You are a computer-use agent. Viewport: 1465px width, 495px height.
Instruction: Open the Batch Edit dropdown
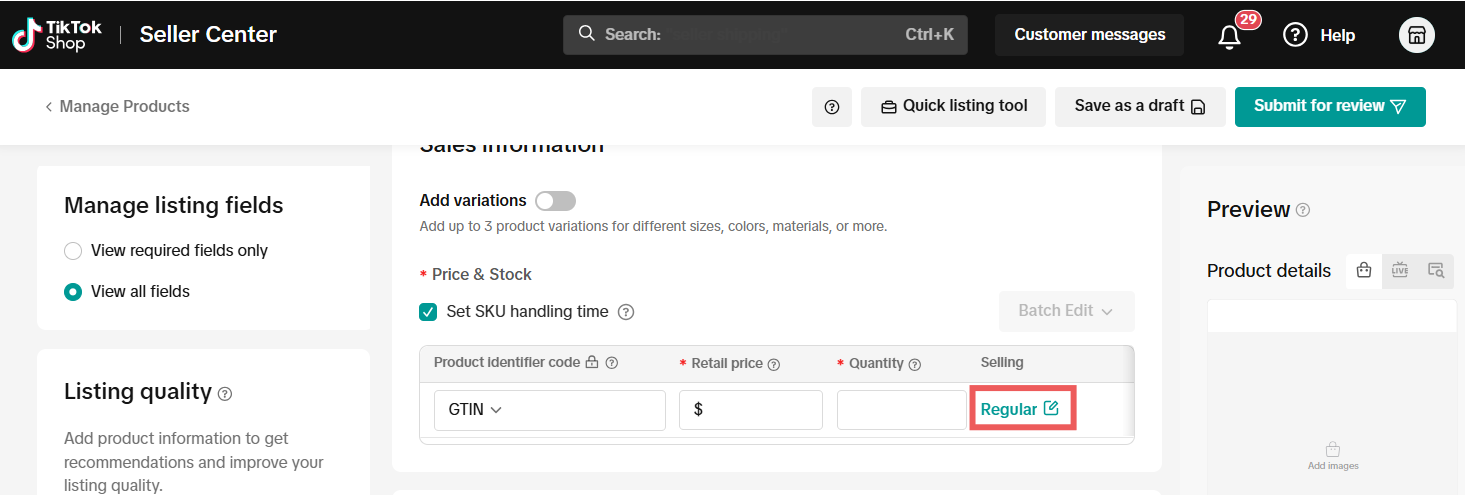tap(1065, 311)
